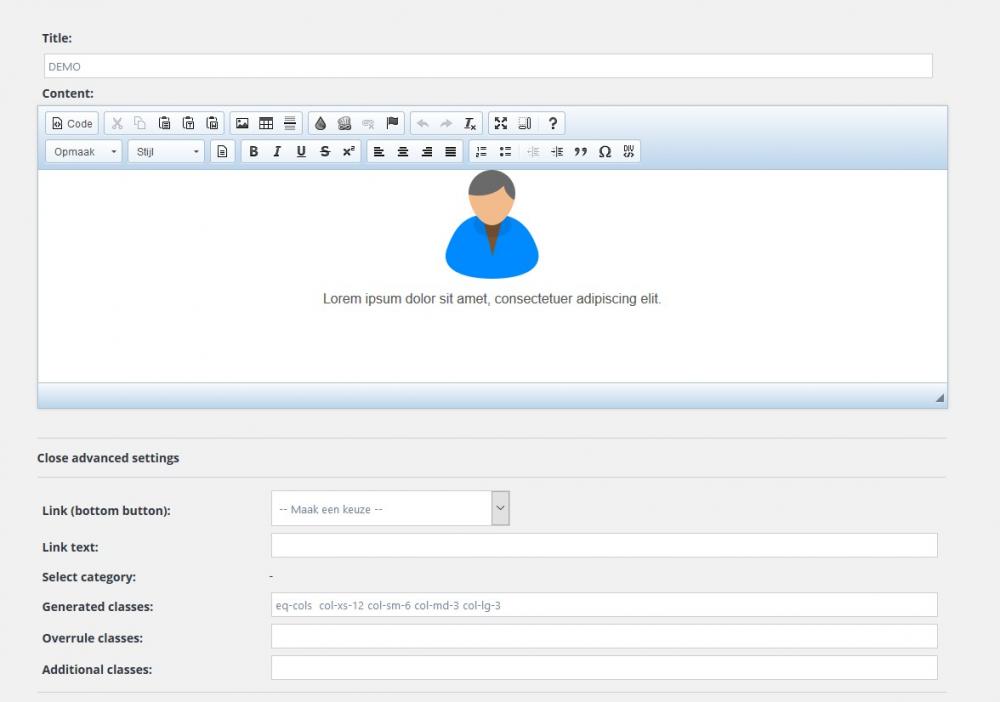Open the editor help question mark
Screen dimensions: 1000x702
click(x=553, y=124)
